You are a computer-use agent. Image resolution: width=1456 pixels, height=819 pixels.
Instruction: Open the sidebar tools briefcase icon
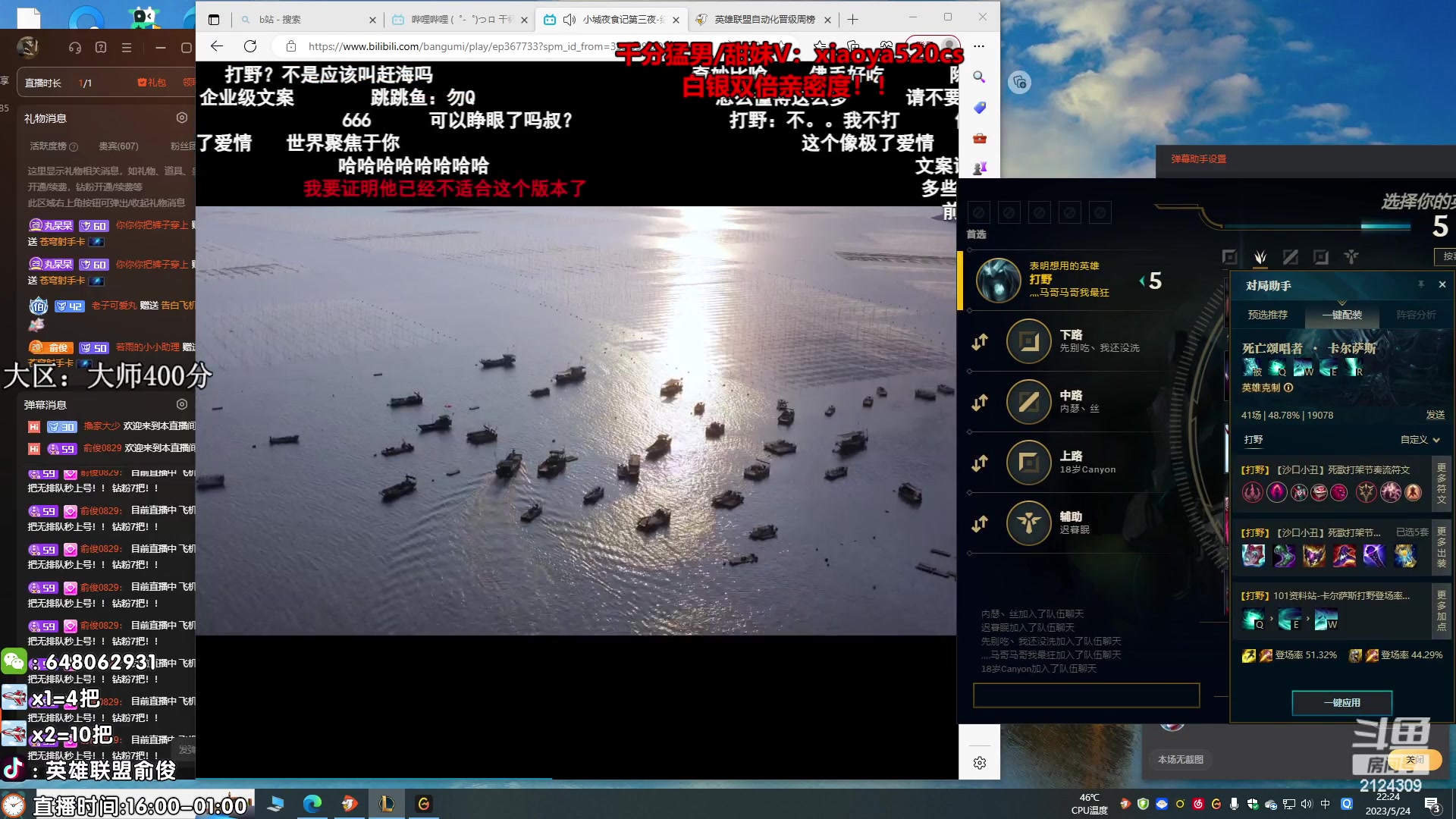979,139
